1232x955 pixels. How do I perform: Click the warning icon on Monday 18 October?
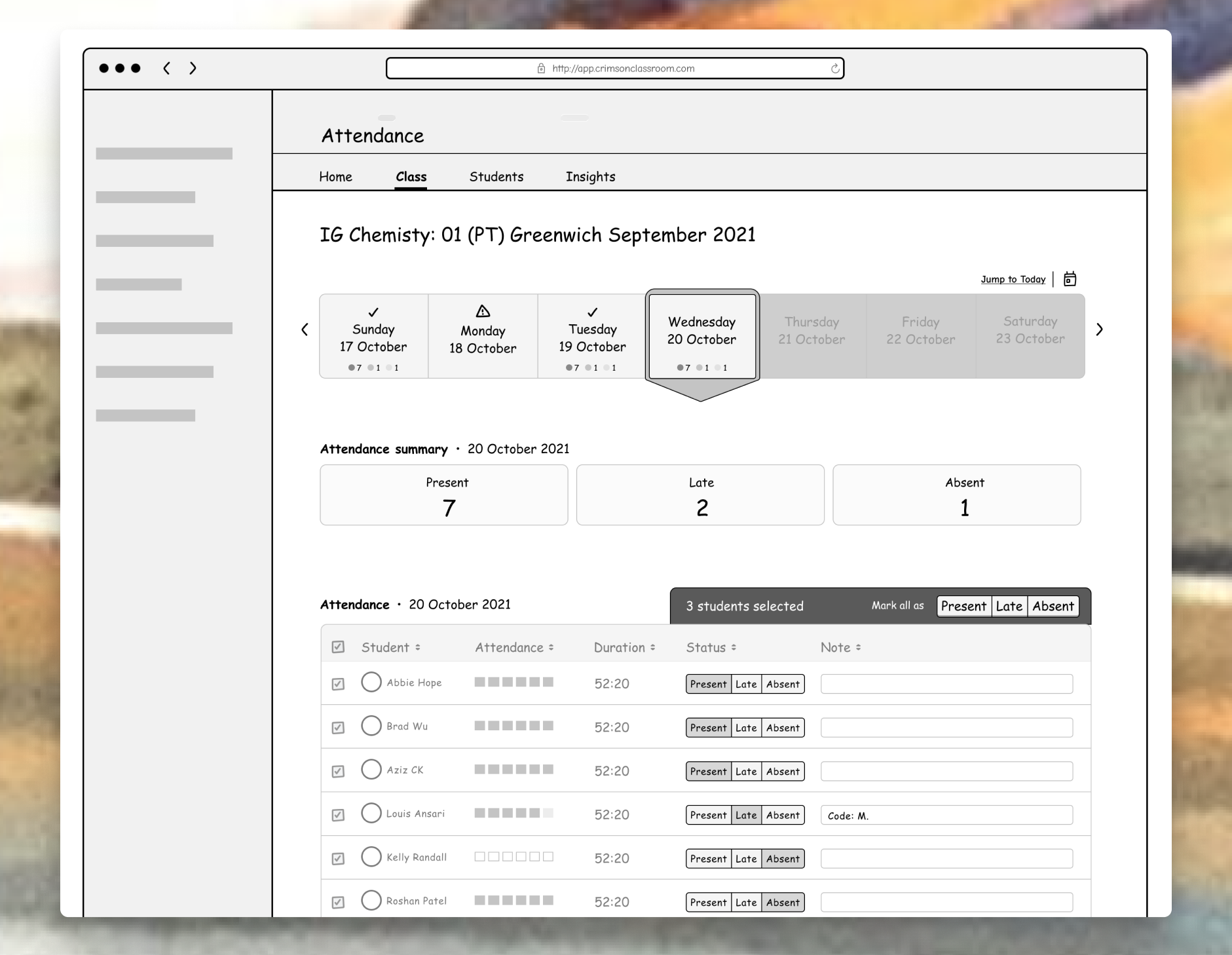click(483, 311)
